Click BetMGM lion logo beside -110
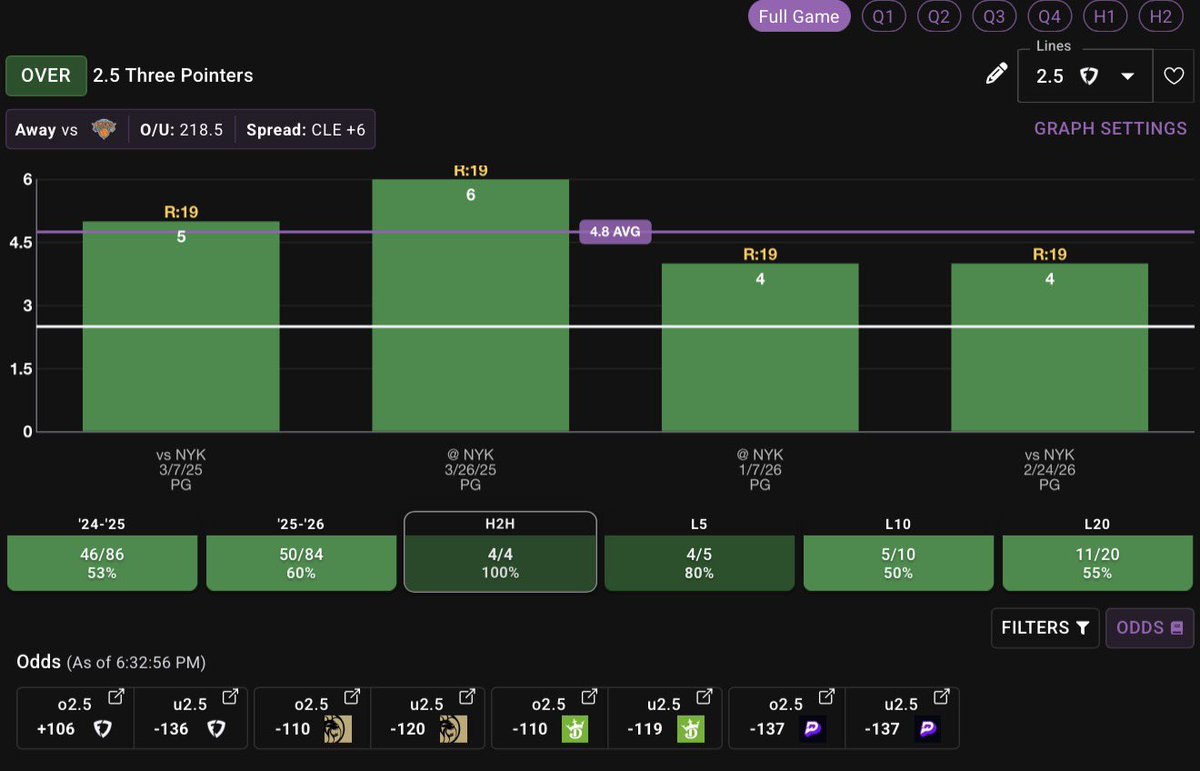The image size is (1200, 771). click(336, 729)
